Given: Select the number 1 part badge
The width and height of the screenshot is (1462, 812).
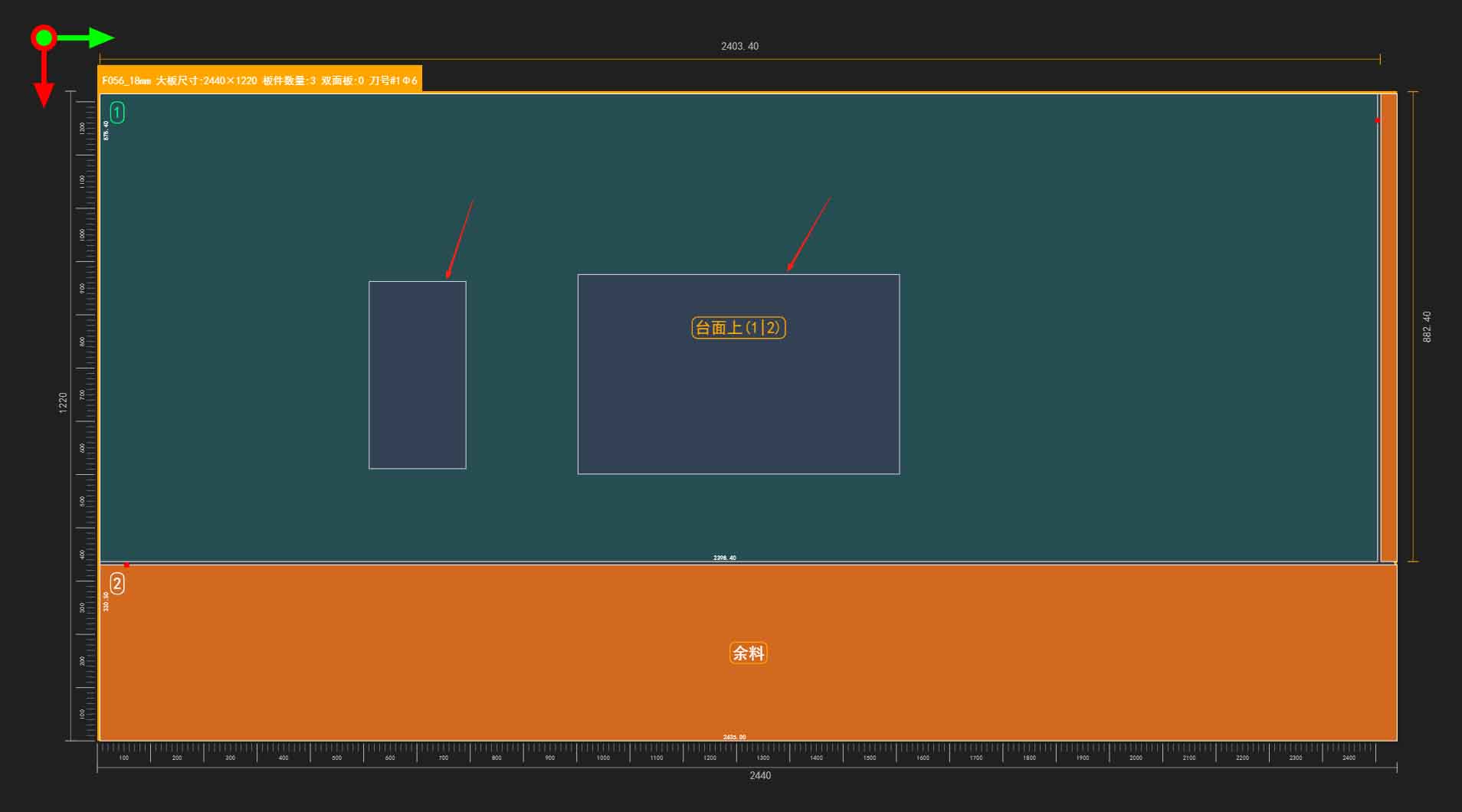Looking at the screenshot, I should (x=117, y=113).
